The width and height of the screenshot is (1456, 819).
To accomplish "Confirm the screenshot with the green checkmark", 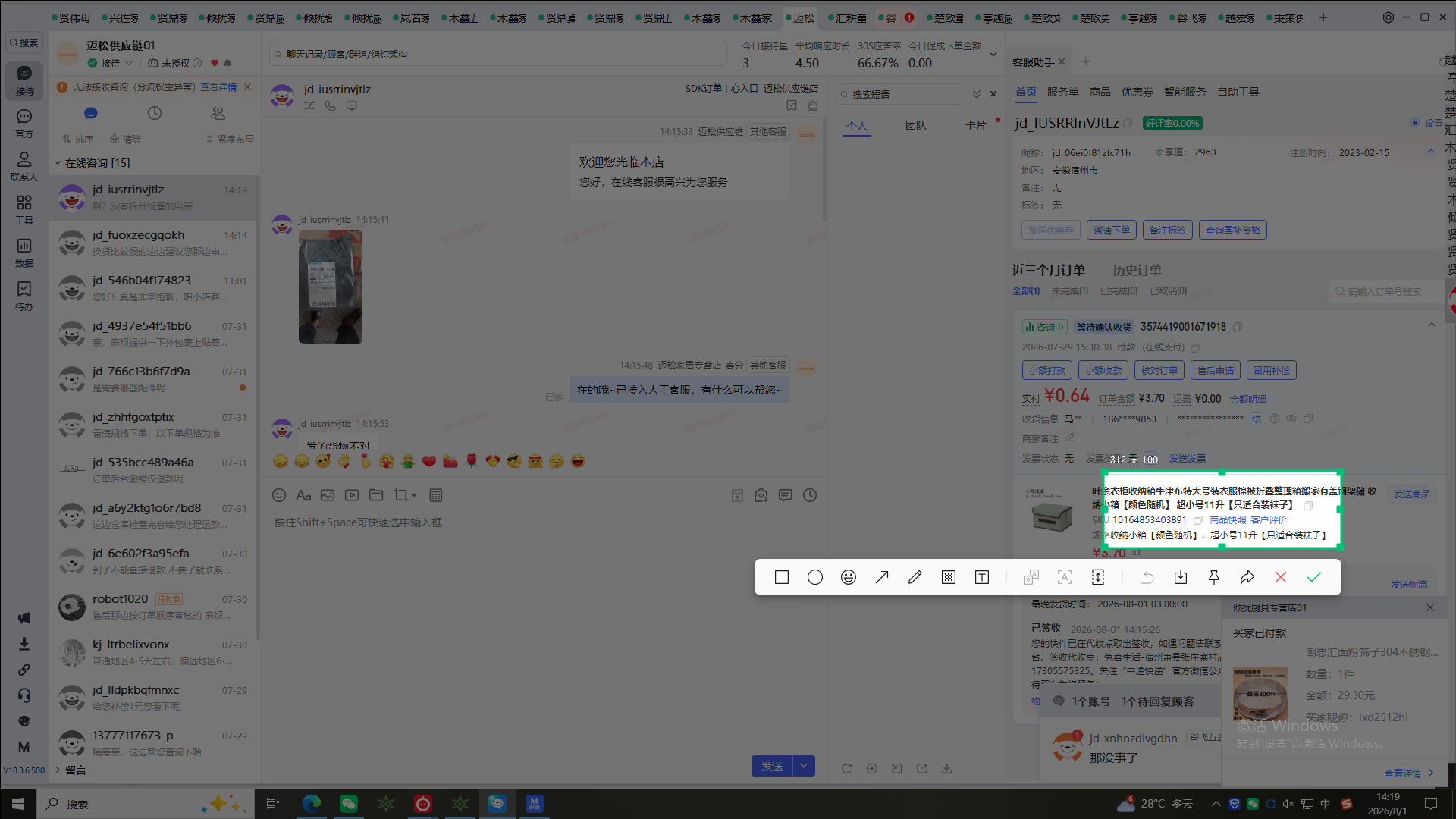I will point(1314,578).
